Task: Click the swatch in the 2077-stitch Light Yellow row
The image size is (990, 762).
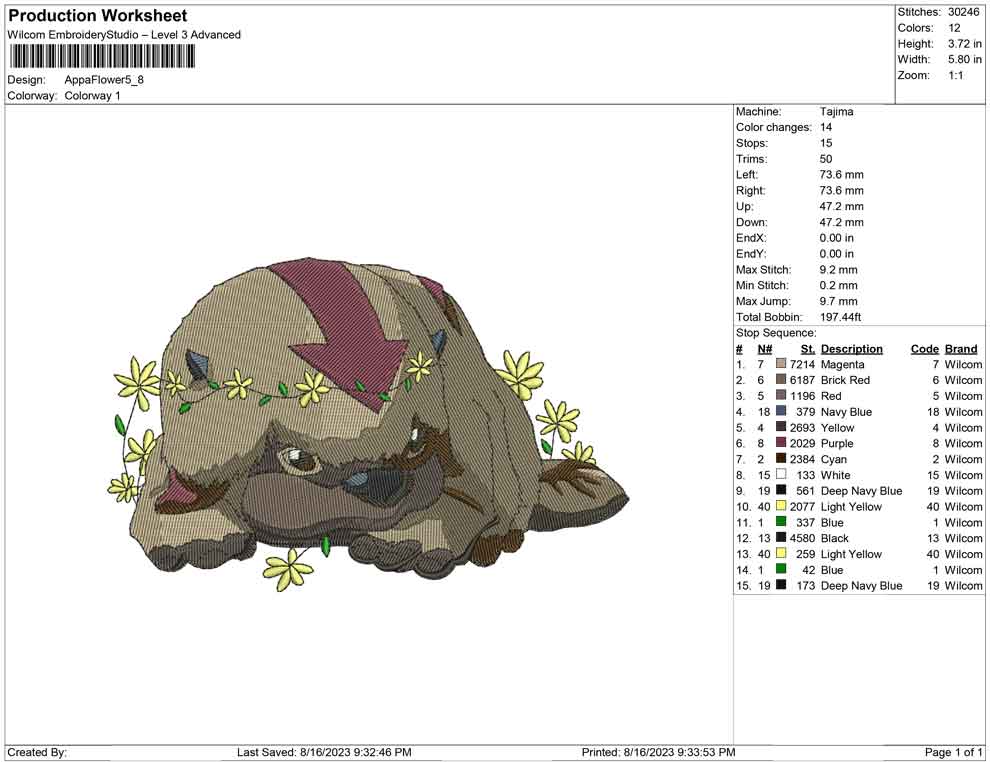Action: 781,506
